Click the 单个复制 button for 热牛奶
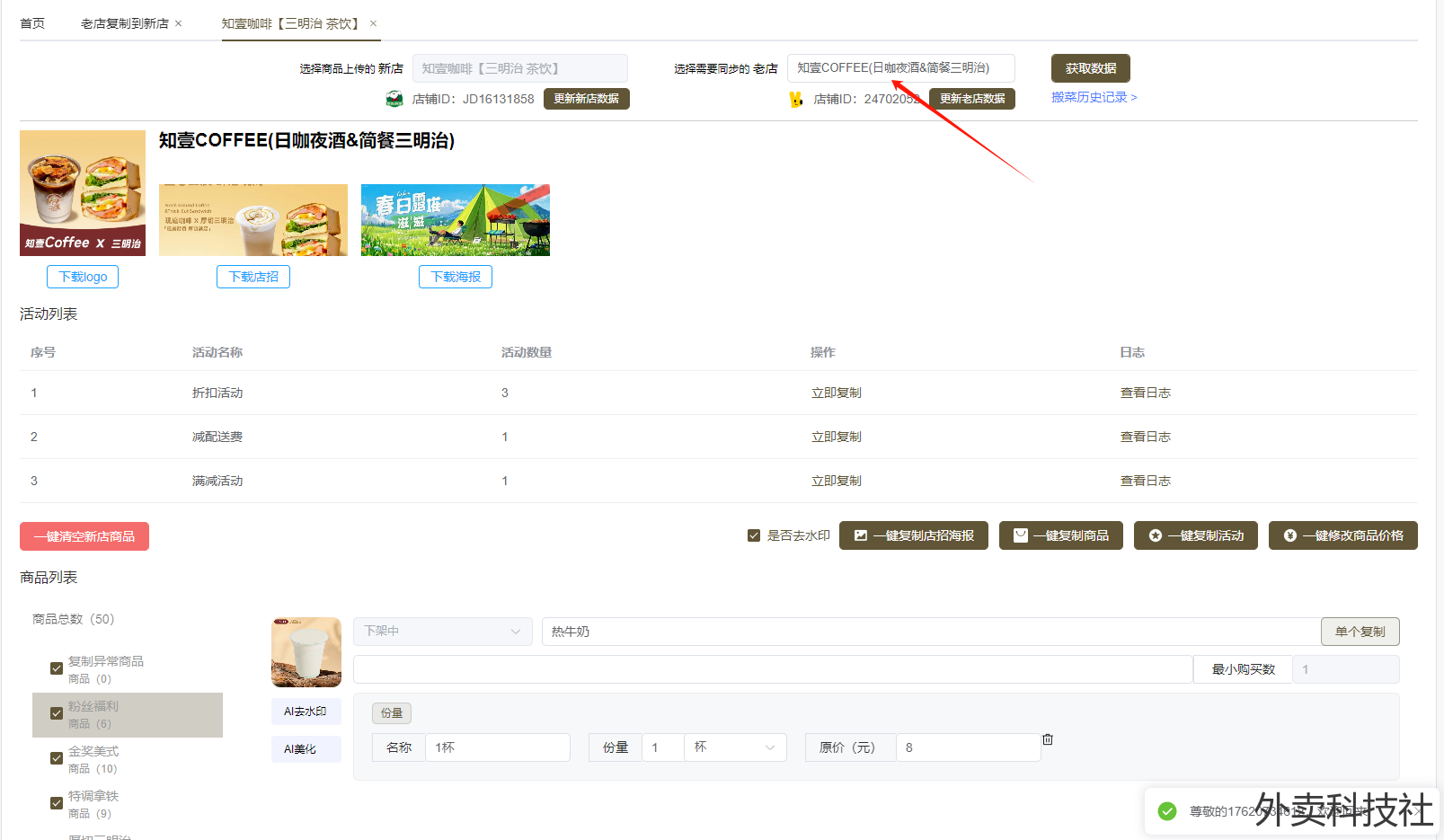Image resolution: width=1444 pixels, height=840 pixels. 1360,632
